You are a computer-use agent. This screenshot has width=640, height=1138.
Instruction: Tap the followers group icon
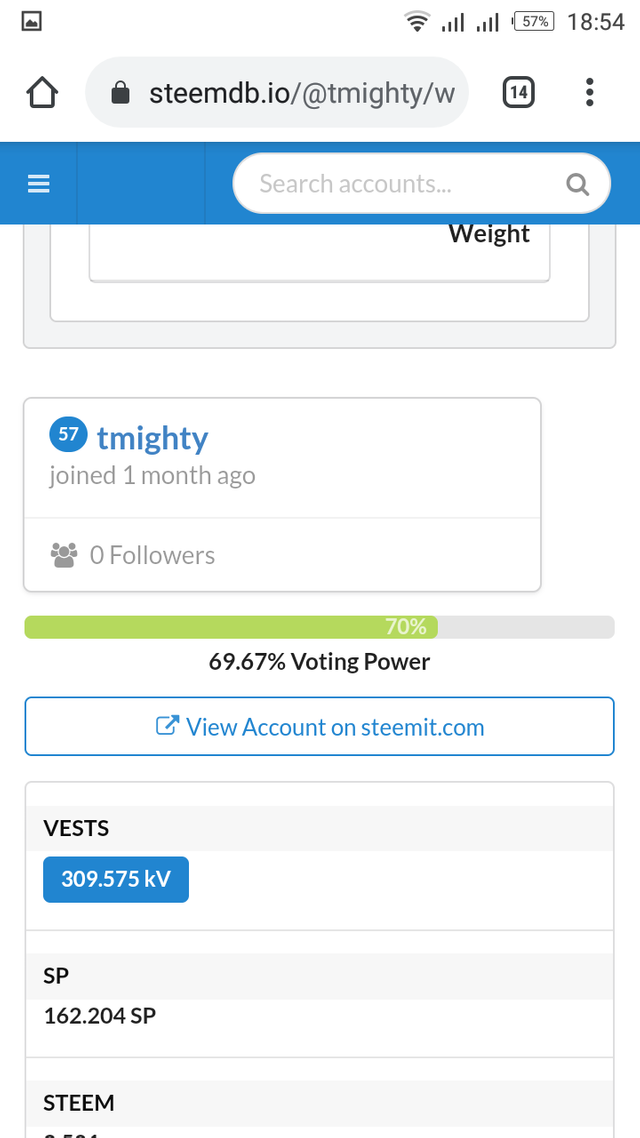coord(64,555)
